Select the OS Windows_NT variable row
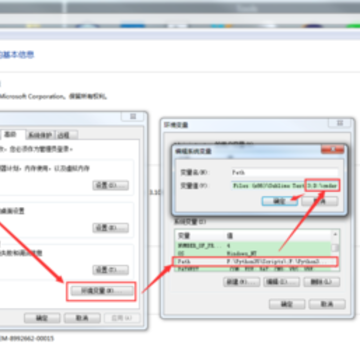This screenshot has width=360, height=360. coord(253,253)
